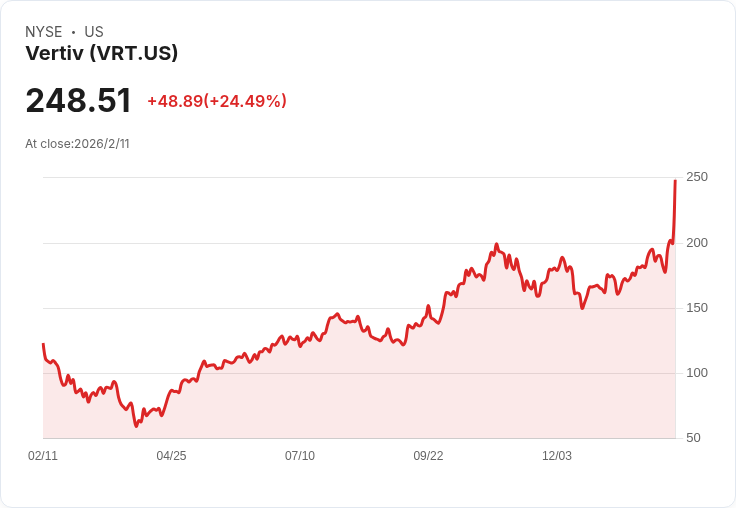Viewport: 736px width, 508px height.
Task: Select the 100 price axis label
Action: point(696,373)
